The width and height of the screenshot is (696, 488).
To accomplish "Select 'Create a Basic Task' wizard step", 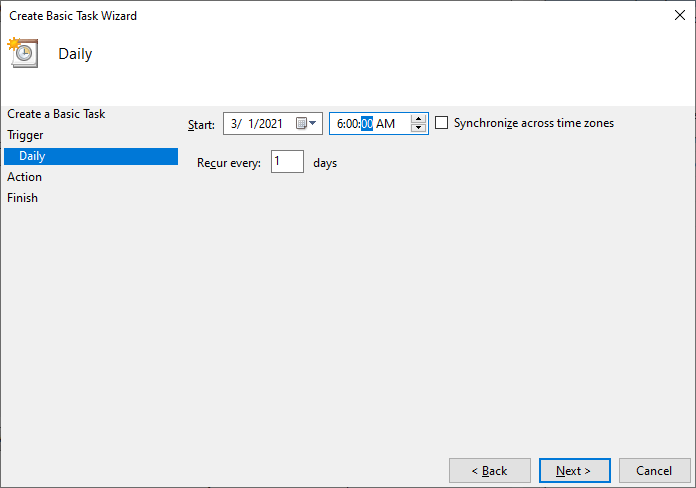I will tap(56, 114).
